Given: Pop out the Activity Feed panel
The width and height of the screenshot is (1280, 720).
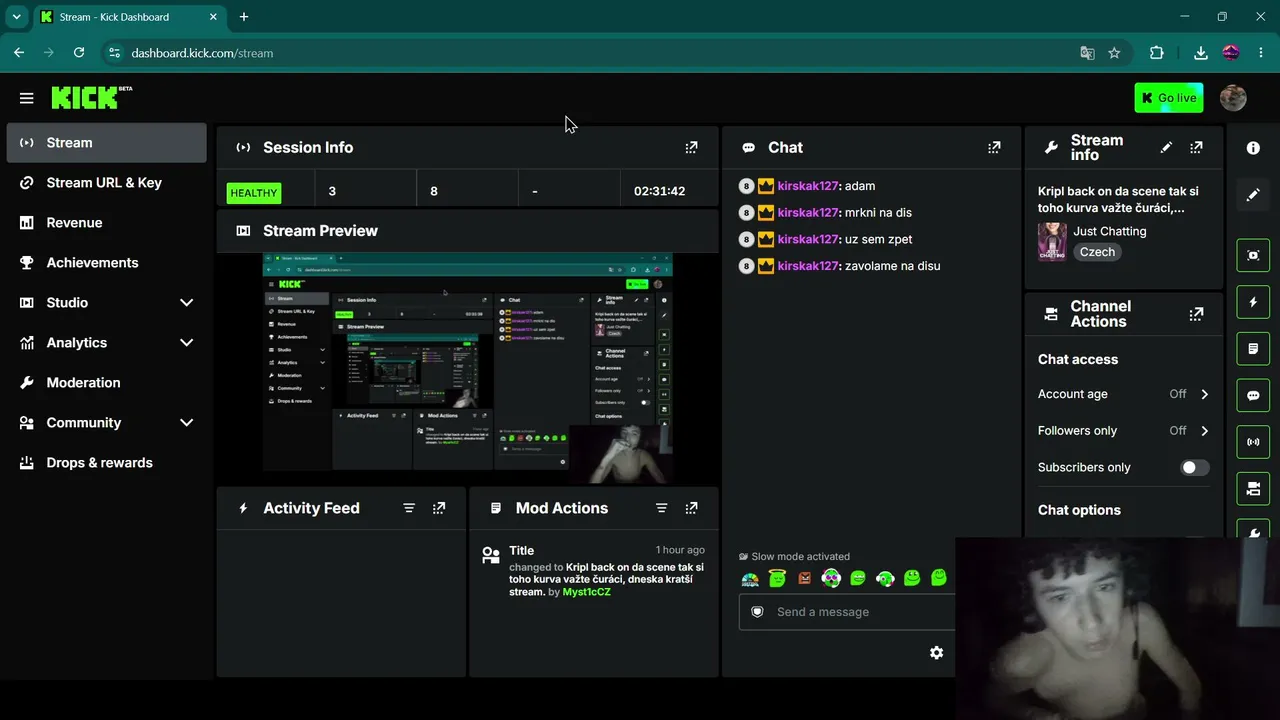Looking at the screenshot, I should 439,508.
